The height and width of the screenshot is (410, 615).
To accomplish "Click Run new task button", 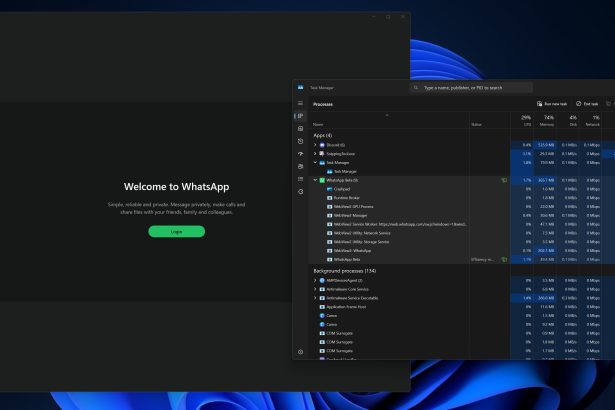I will coord(552,104).
